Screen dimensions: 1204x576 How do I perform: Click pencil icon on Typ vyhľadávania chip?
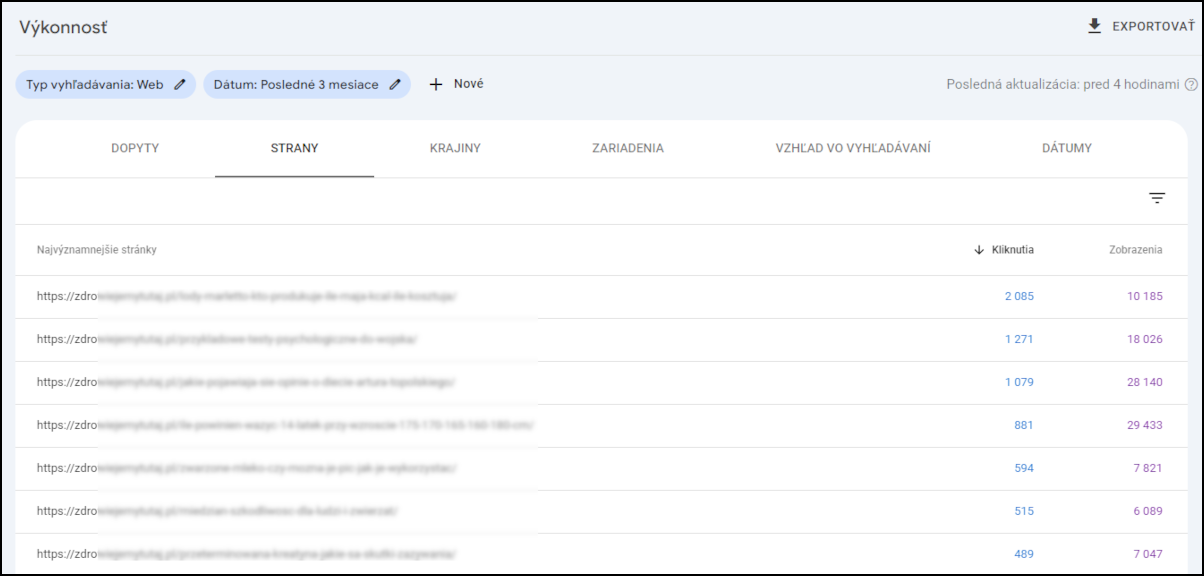point(180,85)
